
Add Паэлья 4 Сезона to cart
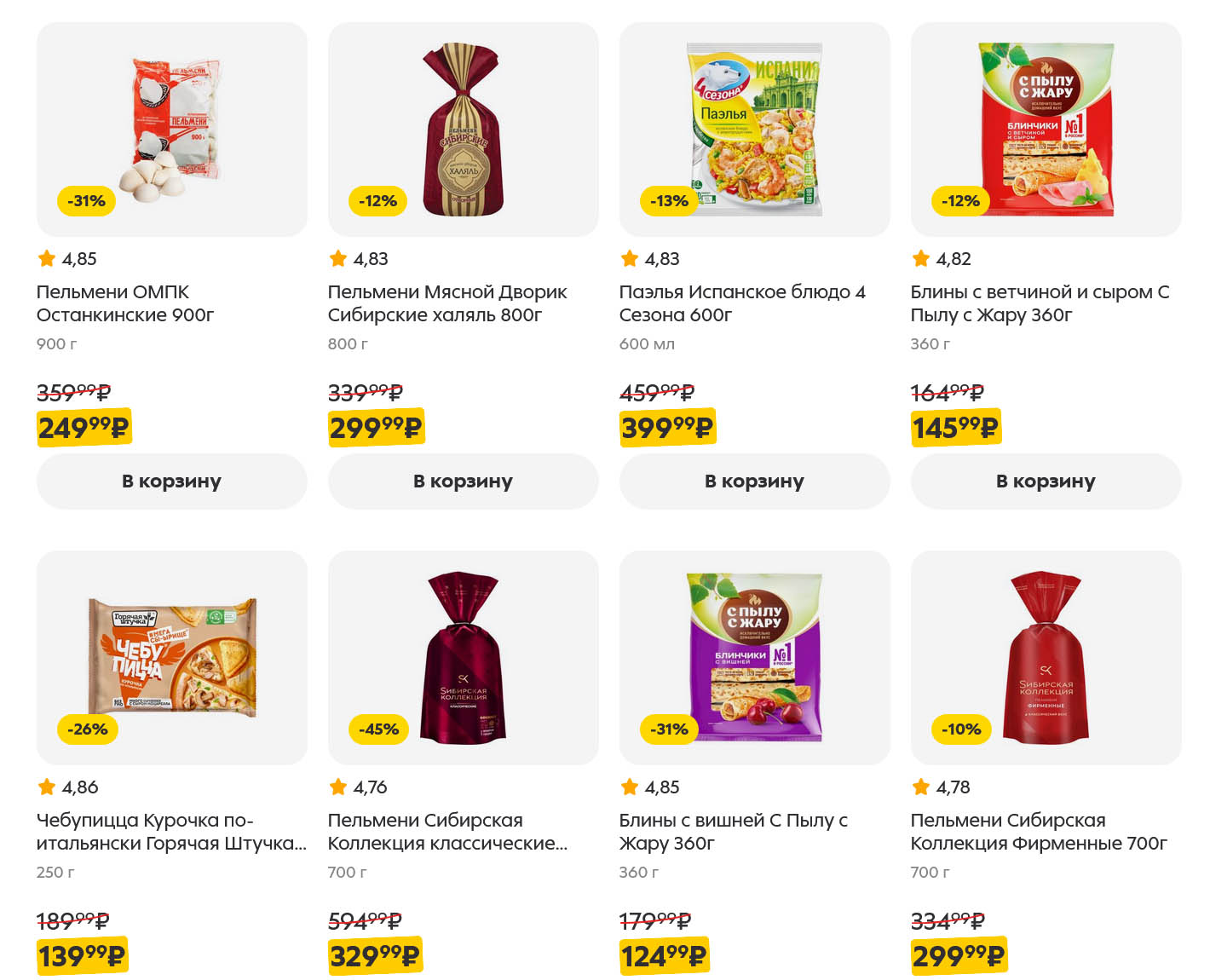point(754,481)
